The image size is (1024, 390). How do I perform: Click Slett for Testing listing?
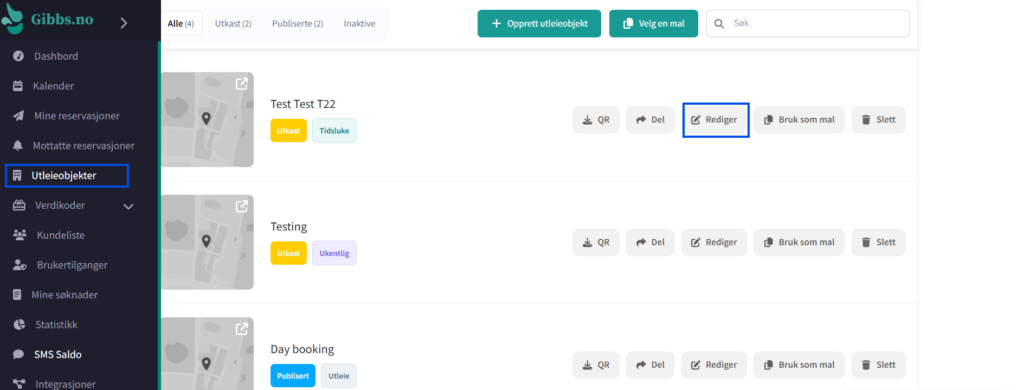pos(878,242)
